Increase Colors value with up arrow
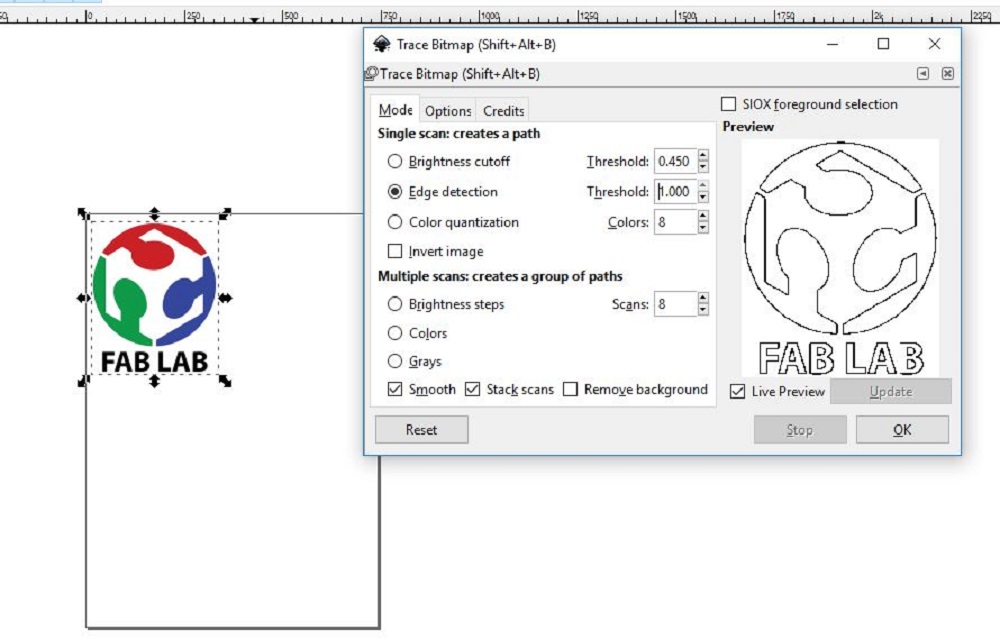 (x=703, y=216)
